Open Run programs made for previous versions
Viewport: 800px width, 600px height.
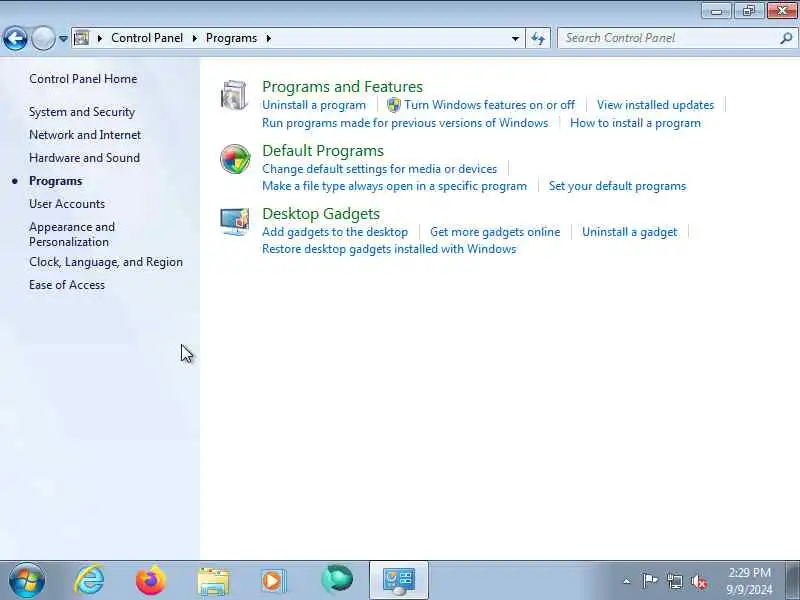click(x=405, y=123)
